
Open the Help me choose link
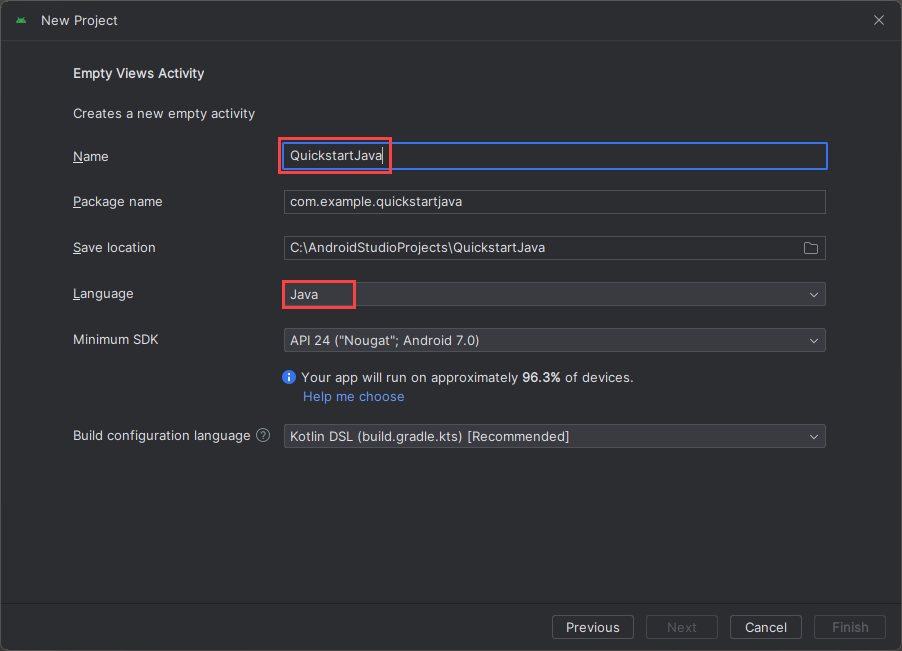point(353,396)
